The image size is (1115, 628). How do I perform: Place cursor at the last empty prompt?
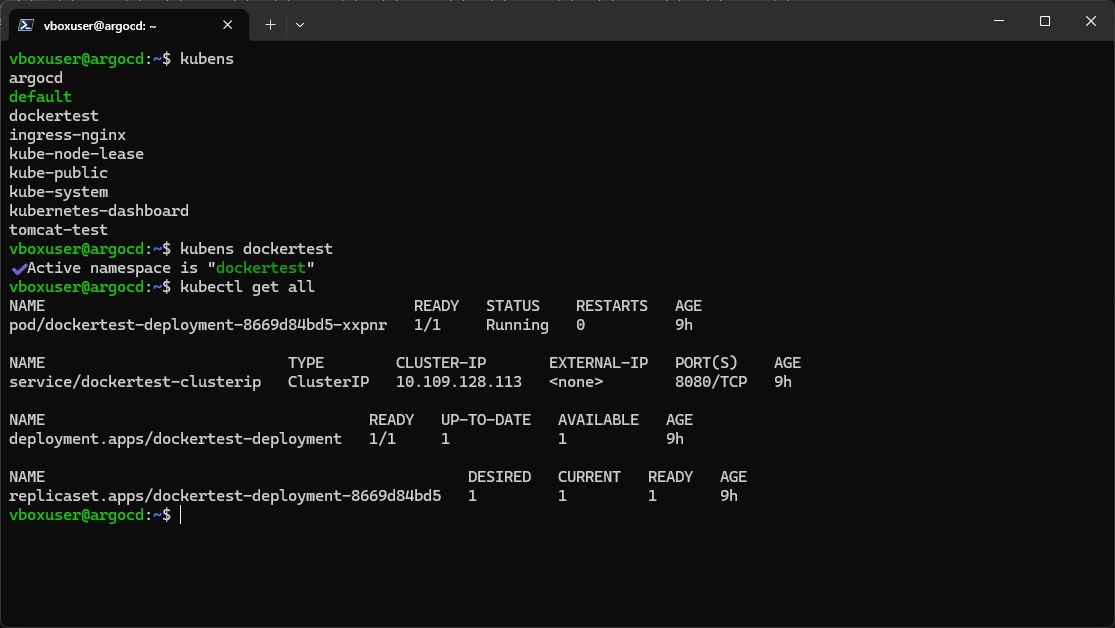coord(181,515)
